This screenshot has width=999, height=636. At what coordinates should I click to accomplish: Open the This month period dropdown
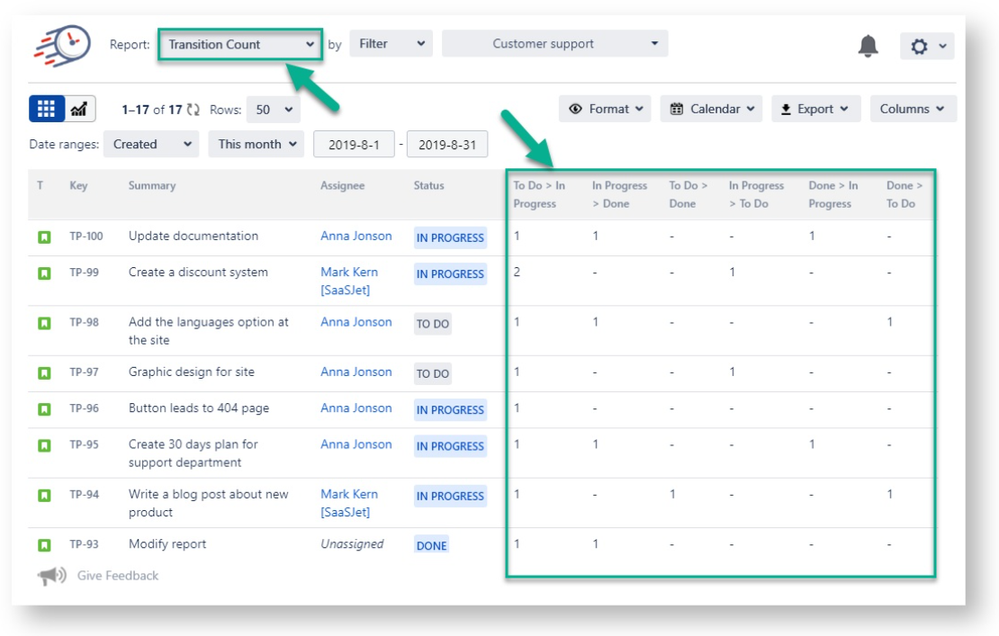256,144
